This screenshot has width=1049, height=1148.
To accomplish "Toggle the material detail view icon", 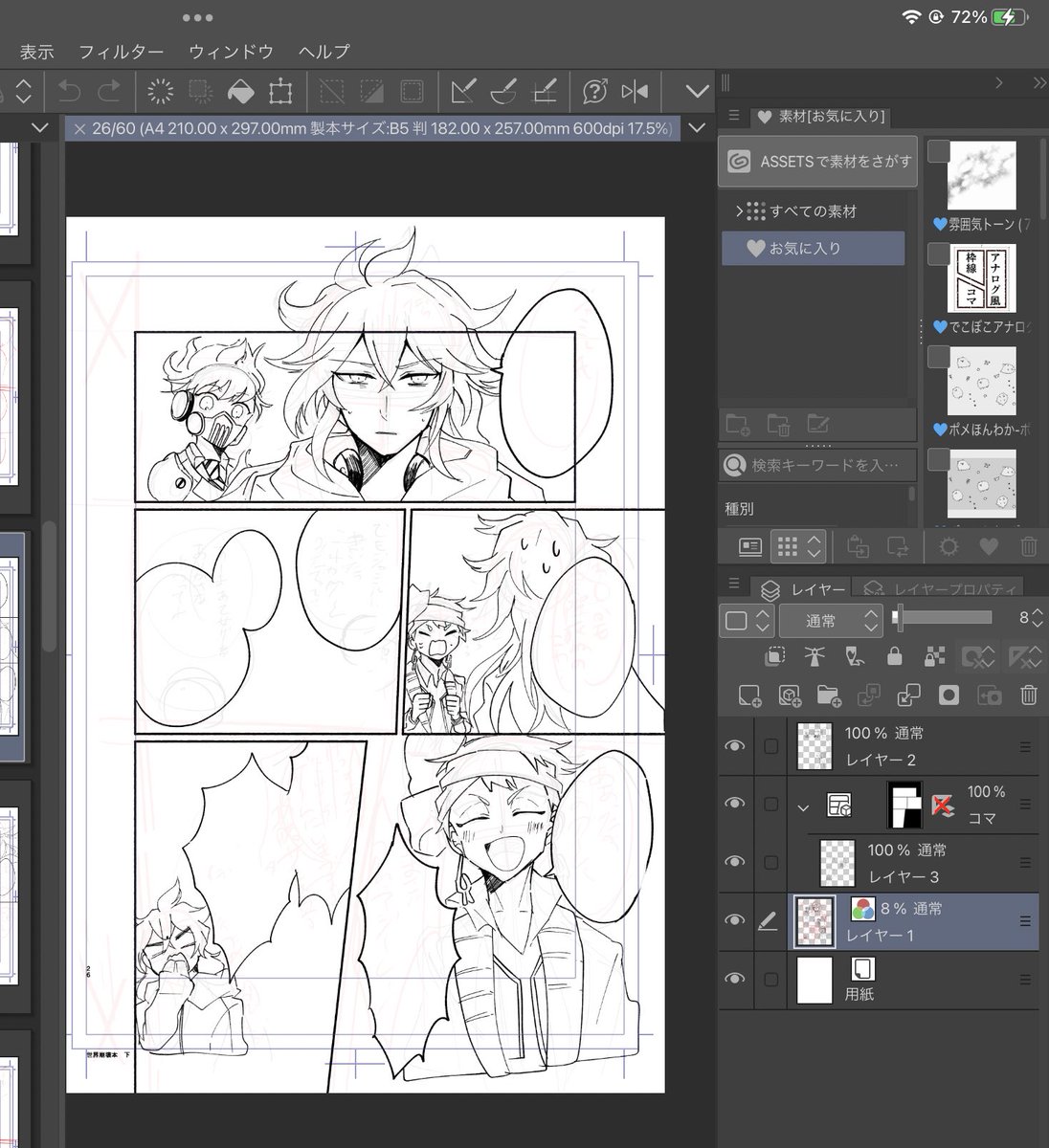I will [x=750, y=546].
